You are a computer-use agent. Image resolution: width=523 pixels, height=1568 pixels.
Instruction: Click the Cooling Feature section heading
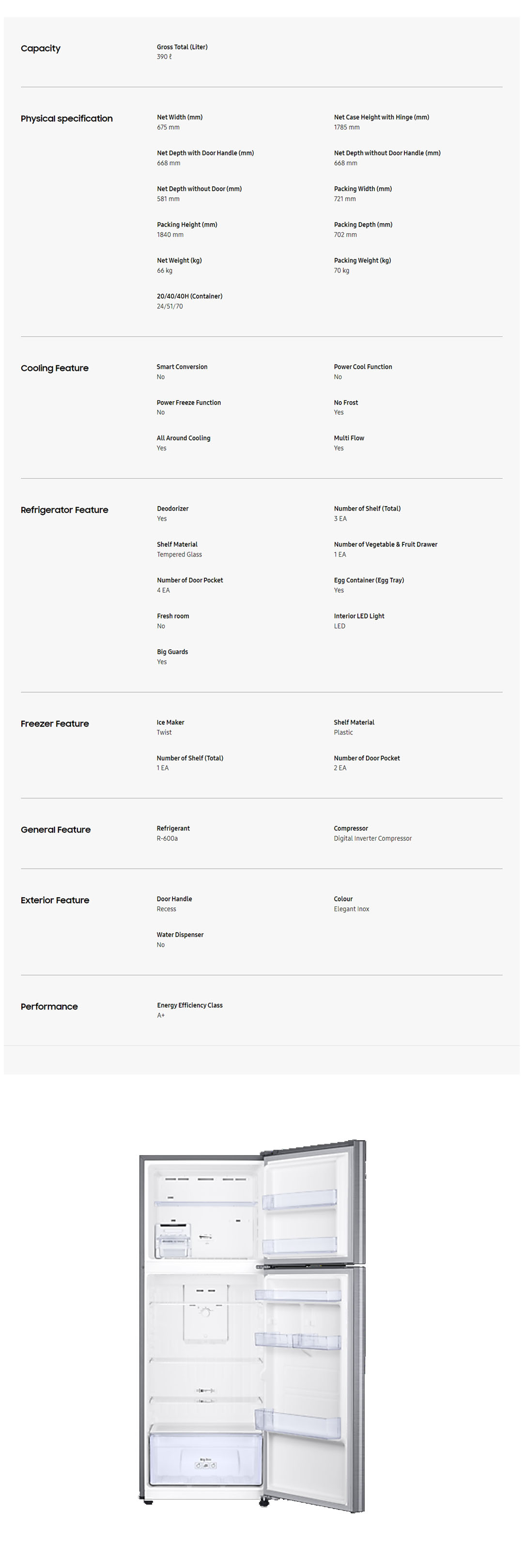54,368
